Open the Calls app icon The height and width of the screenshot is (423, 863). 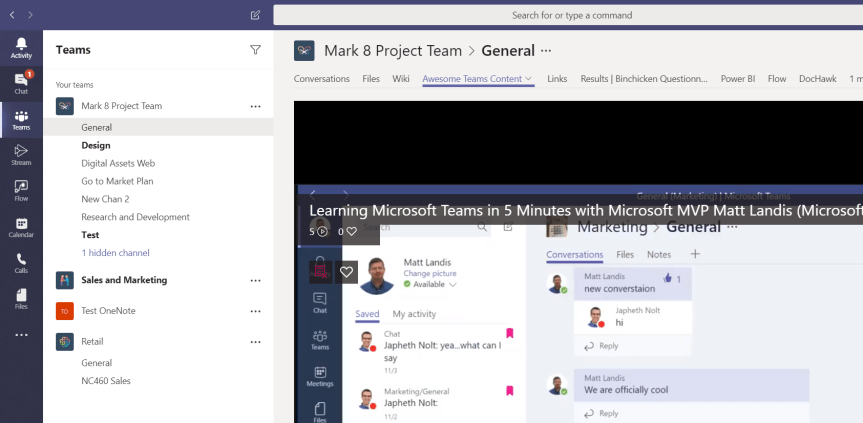[x=21, y=262]
